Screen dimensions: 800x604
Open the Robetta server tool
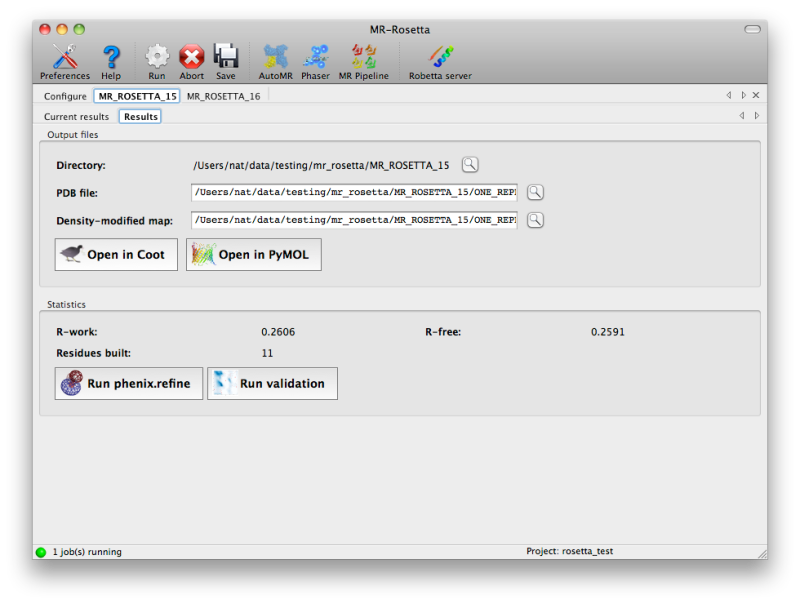(440, 61)
